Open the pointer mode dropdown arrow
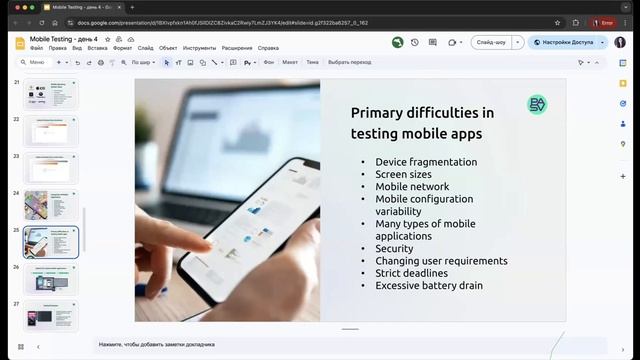The width and height of the screenshot is (640, 360). point(588,62)
